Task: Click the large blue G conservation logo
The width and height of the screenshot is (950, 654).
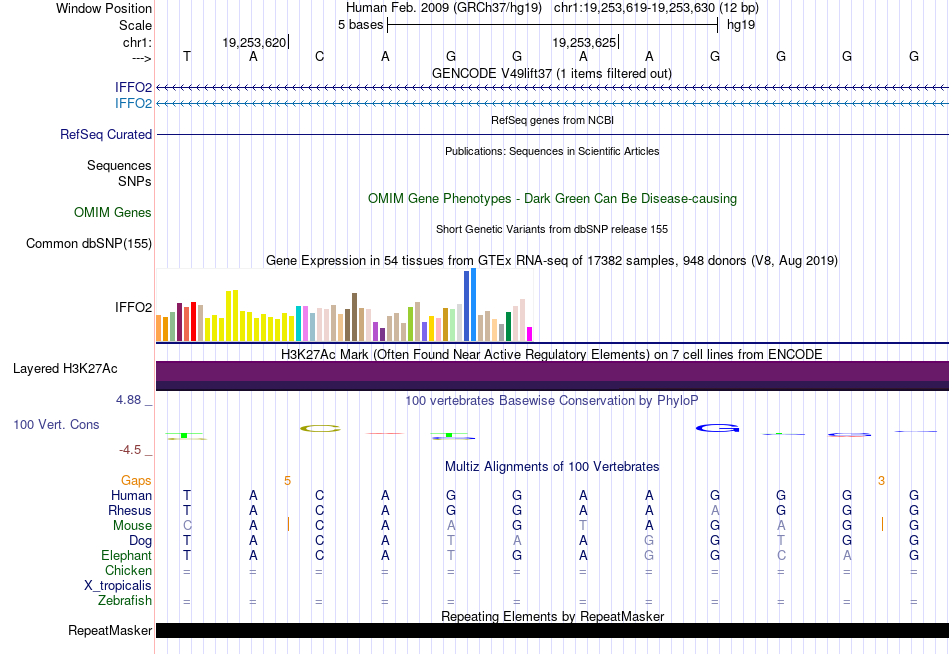Action: (x=717, y=428)
